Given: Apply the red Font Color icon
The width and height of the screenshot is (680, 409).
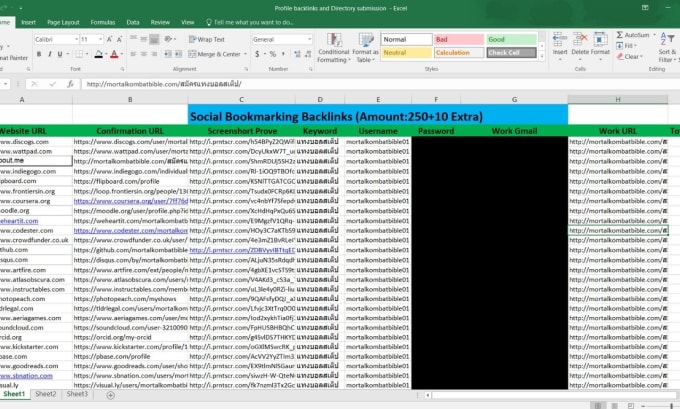Looking at the screenshot, I should click(114, 54).
